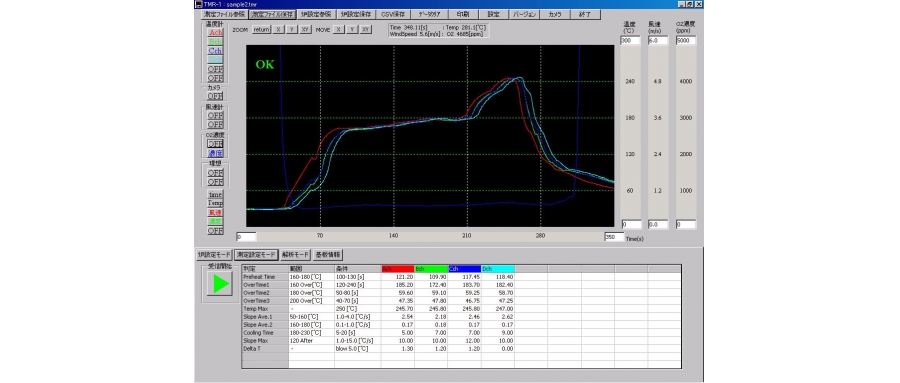900x383 pixels.
Task: Open 炉設定参照 in the top bar
Action: 316,13
